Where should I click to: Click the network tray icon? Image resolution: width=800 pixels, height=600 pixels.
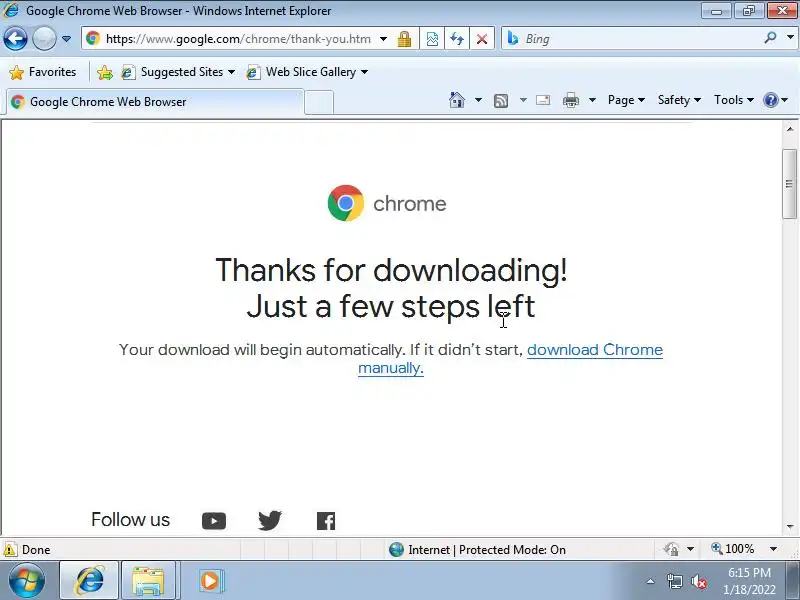tap(674, 581)
